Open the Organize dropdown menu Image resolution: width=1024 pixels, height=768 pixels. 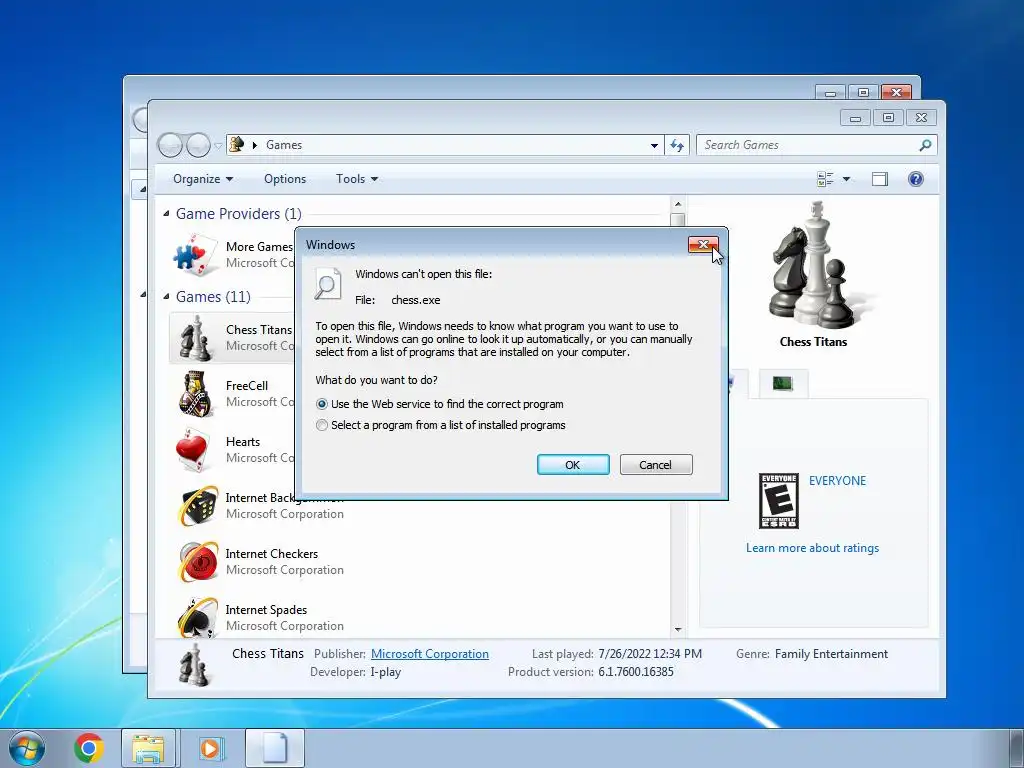pyautogui.click(x=203, y=179)
